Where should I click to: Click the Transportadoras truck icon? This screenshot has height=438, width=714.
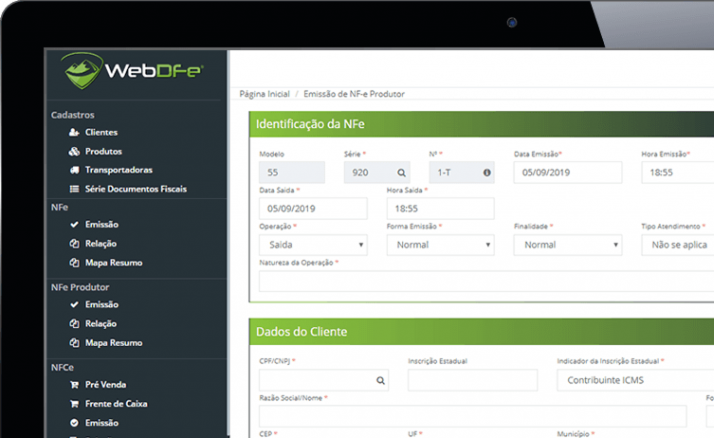coord(74,170)
